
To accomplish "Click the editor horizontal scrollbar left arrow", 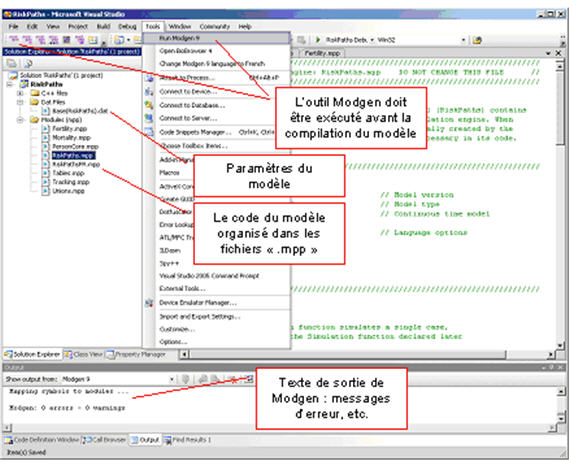I will point(184,354).
